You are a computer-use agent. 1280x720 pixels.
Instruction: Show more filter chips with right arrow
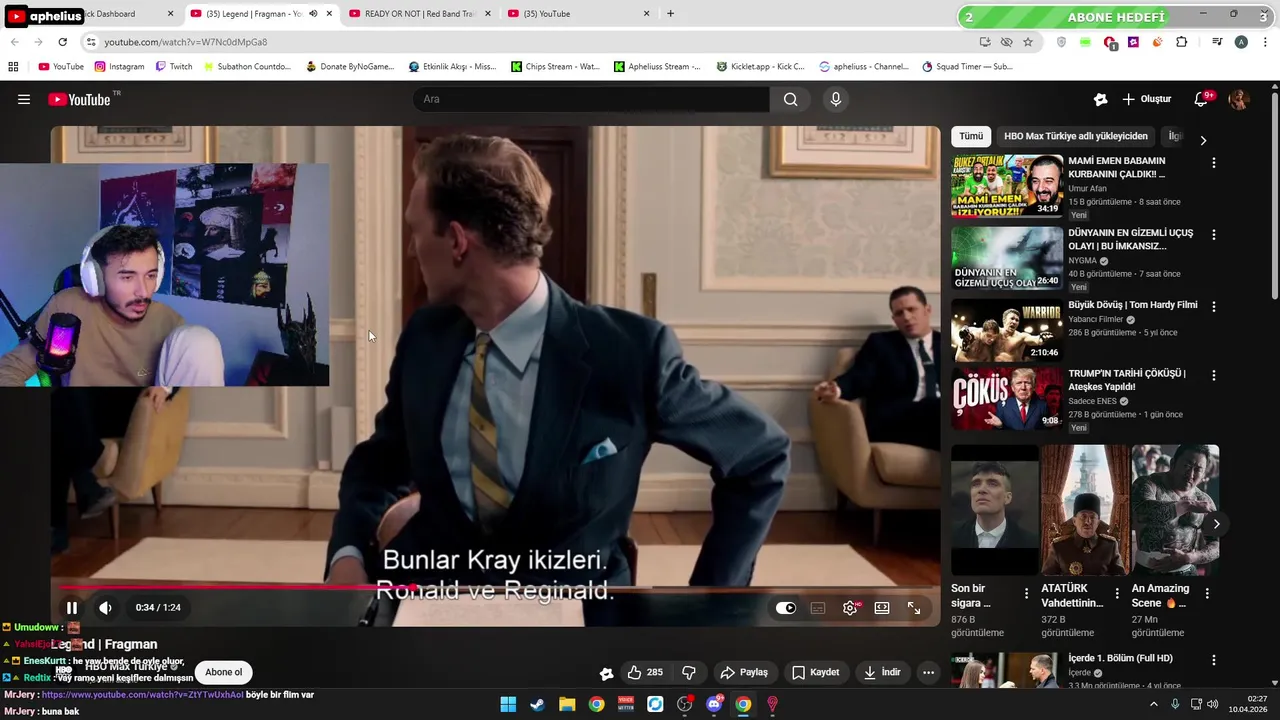pos(1203,140)
